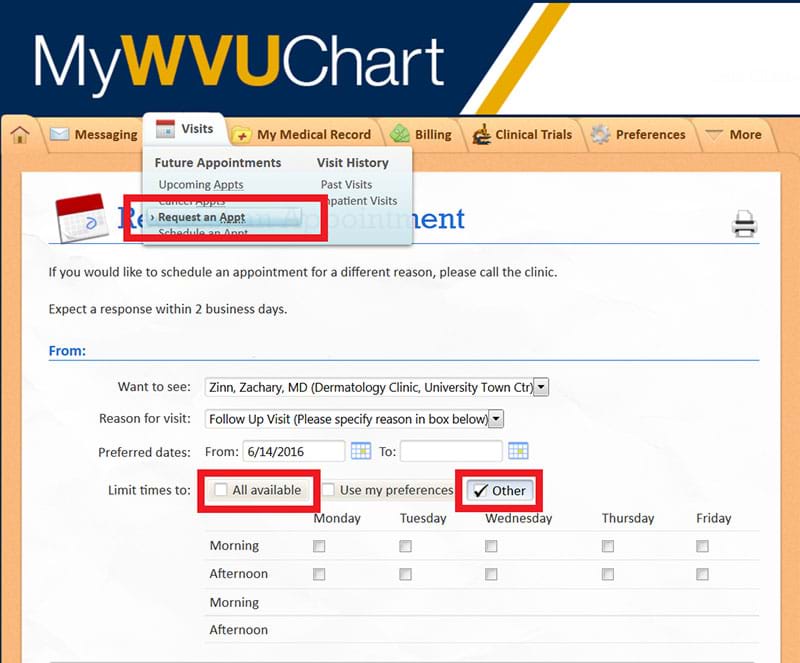
Task: Tick the first Morning row's Tuesday checkbox
Action: [x=406, y=546]
